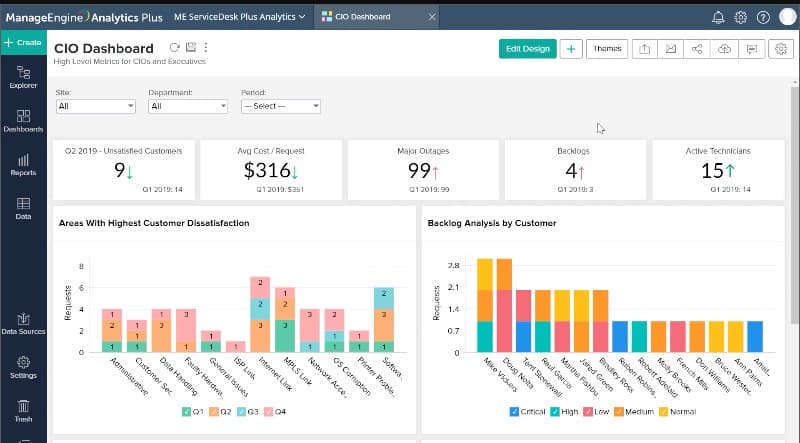Open the Period filter dropdown
The width and height of the screenshot is (800, 443).
pos(281,106)
